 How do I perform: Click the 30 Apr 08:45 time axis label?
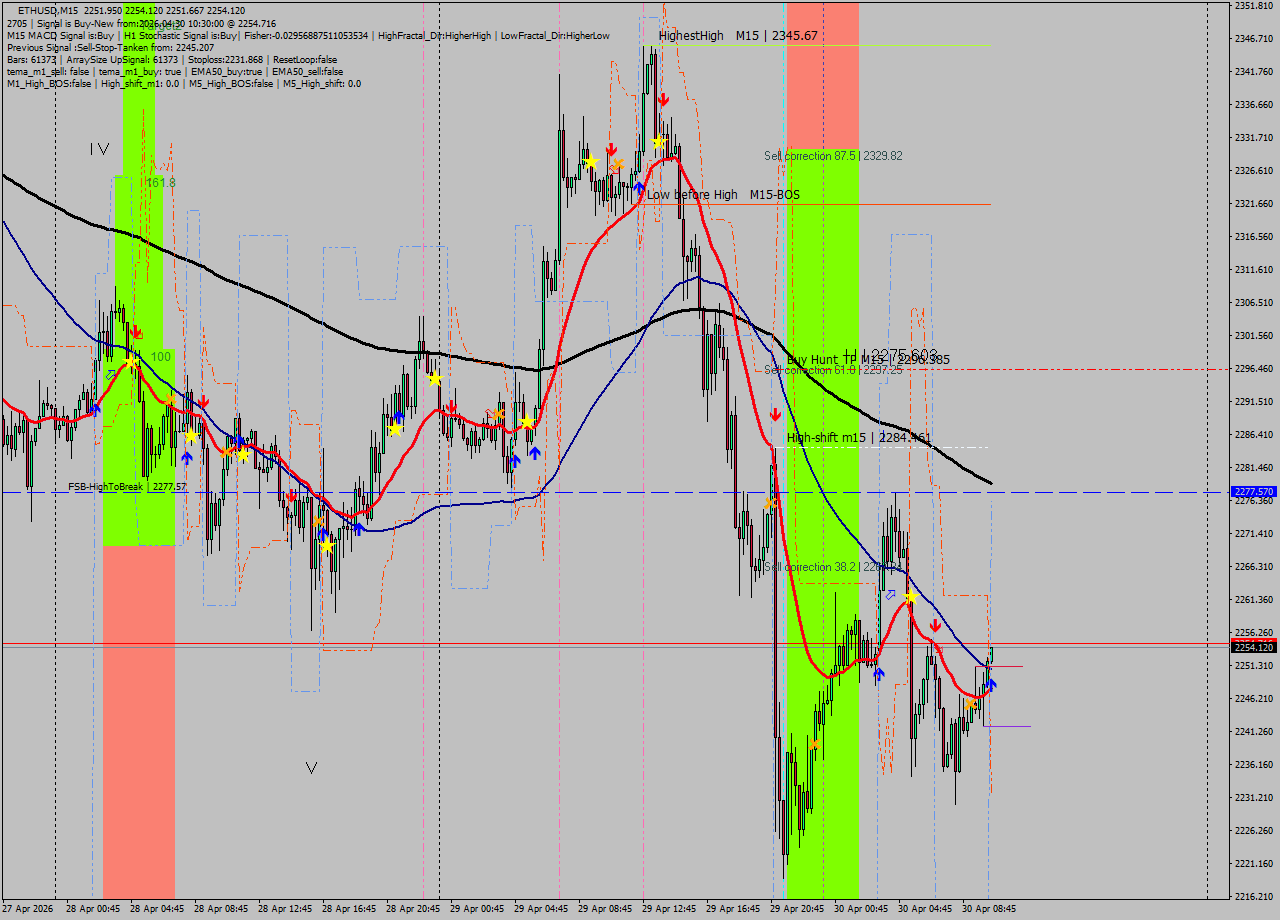pyautogui.click(x=988, y=909)
